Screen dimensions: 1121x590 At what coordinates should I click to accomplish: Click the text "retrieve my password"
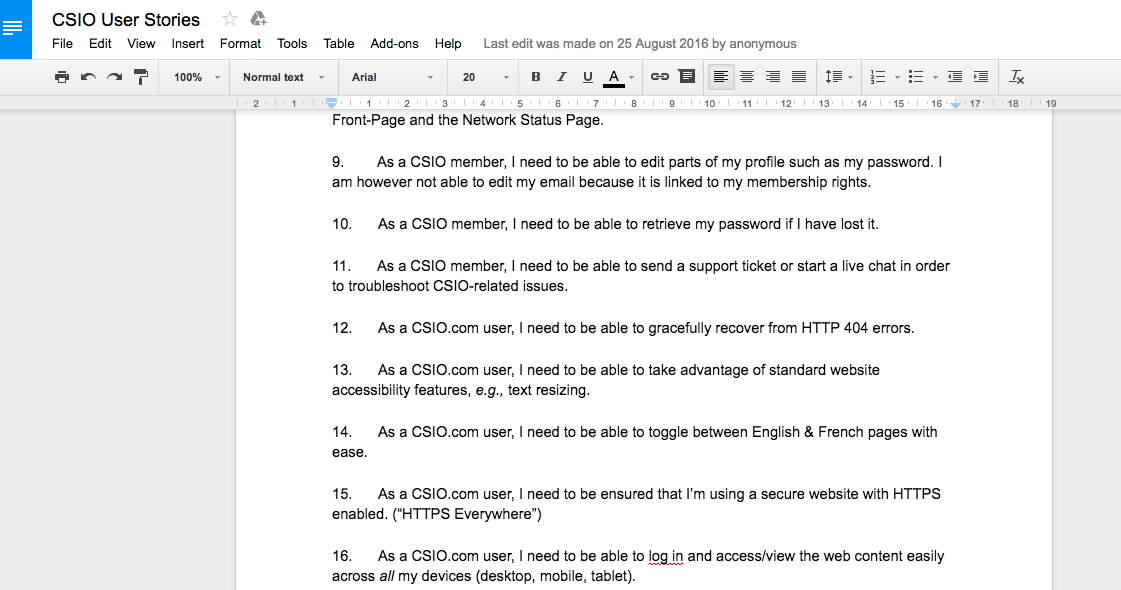click(711, 225)
